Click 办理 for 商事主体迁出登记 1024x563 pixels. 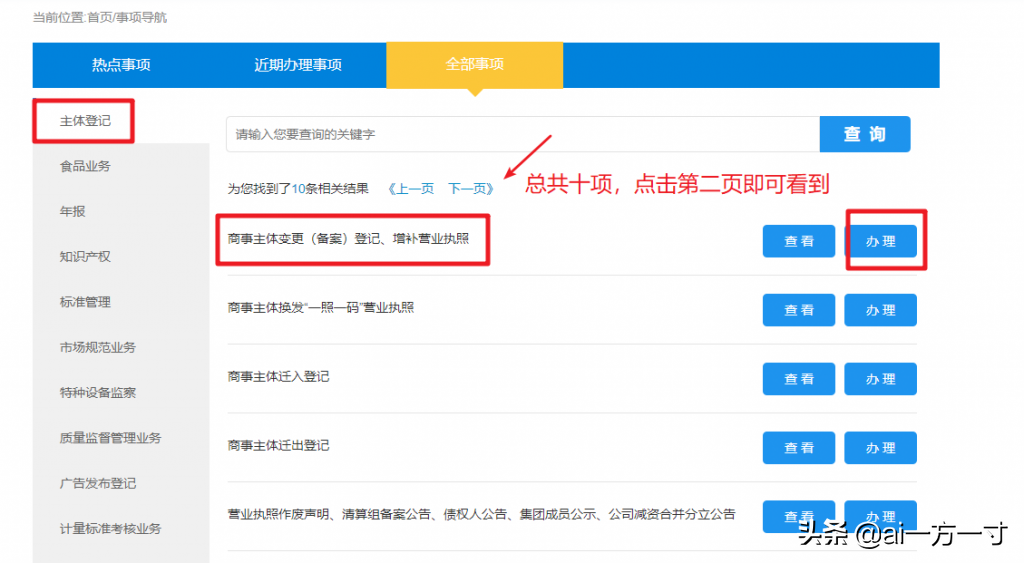click(x=880, y=447)
